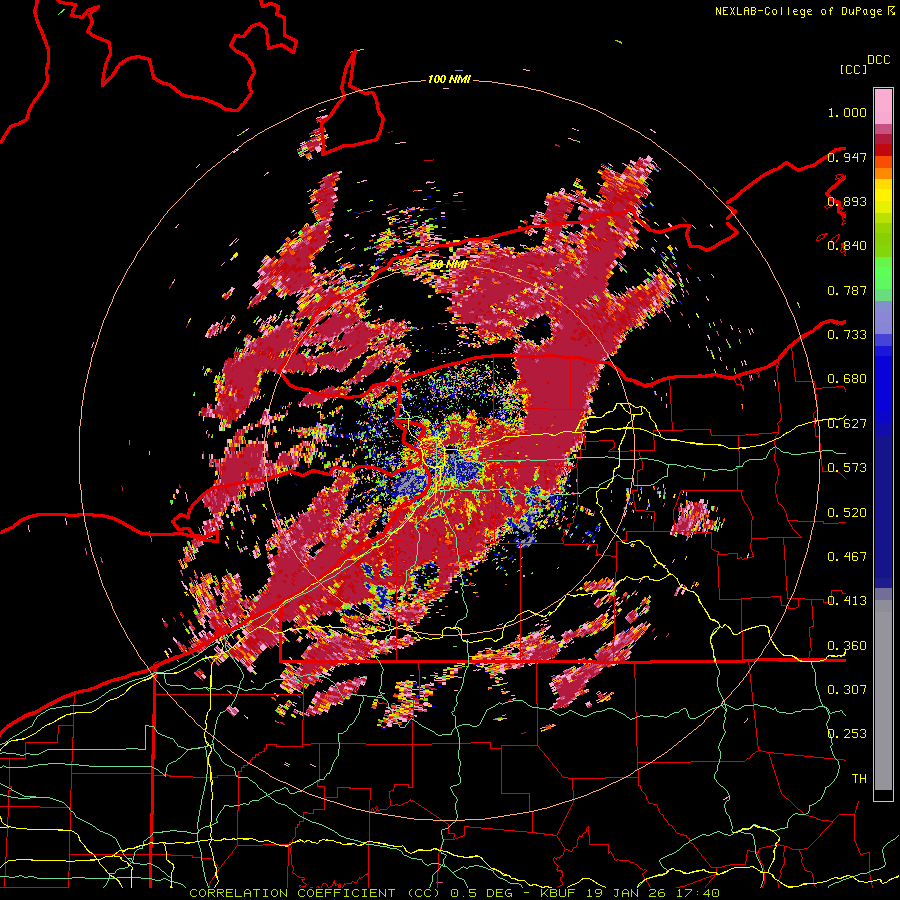Select the 50 NMI range ring label

pyautogui.click(x=448, y=265)
